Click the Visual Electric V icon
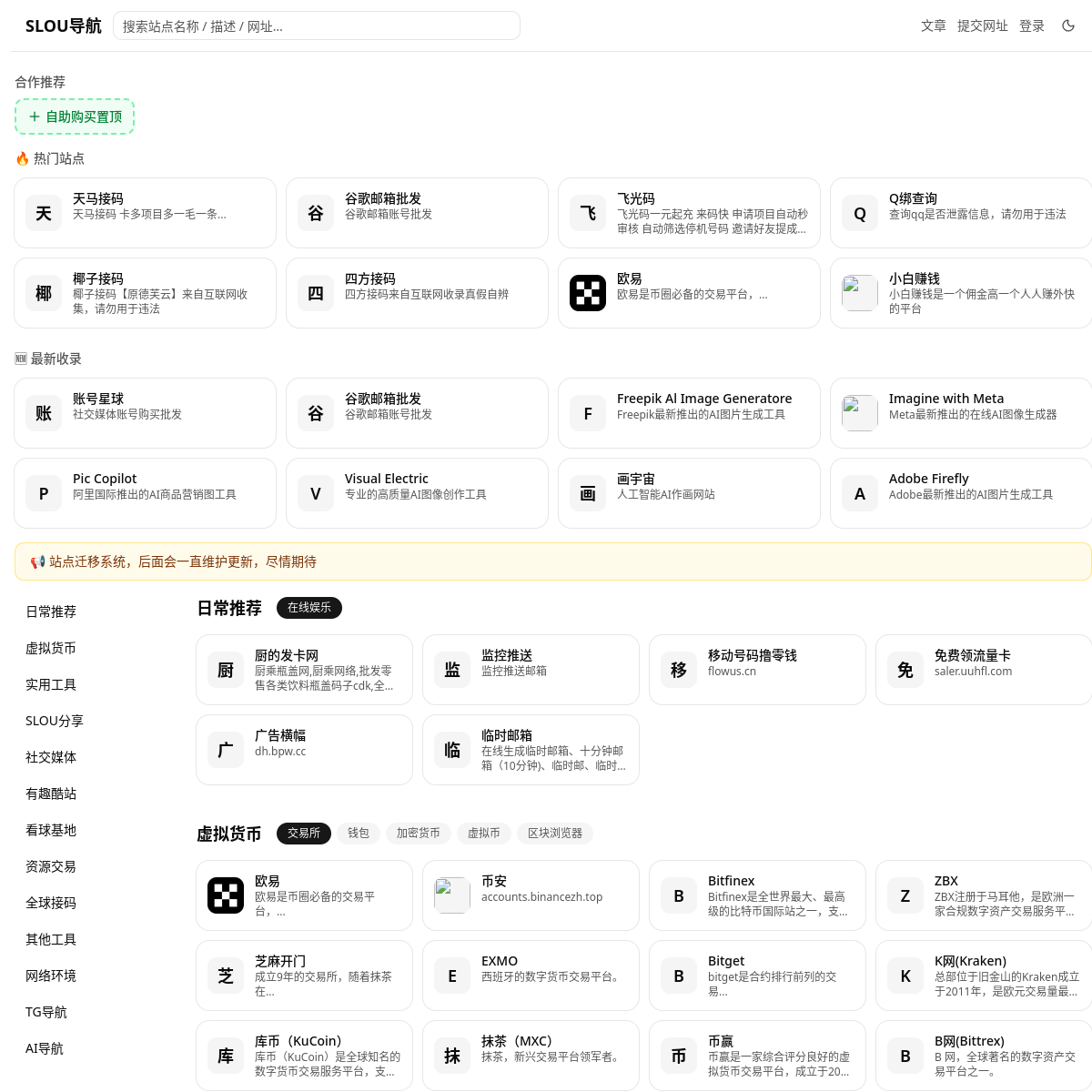Screen dimensions: 1092x1092 point(316,493)
